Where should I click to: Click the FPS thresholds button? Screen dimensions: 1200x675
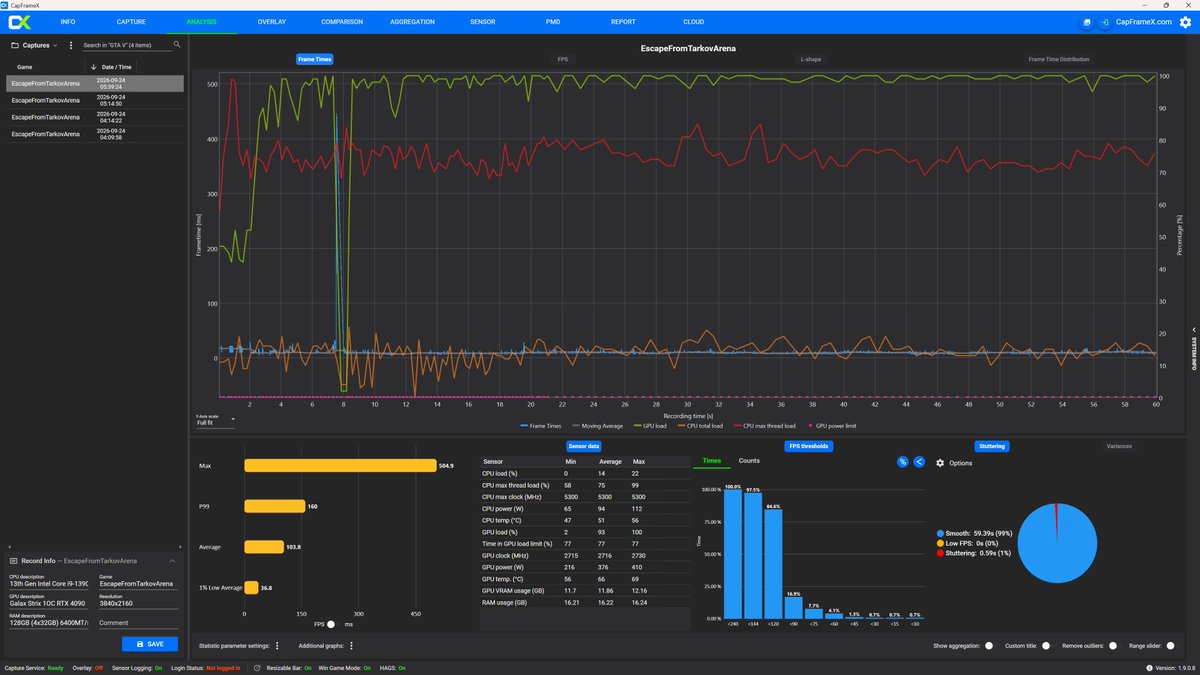point(810,446)
